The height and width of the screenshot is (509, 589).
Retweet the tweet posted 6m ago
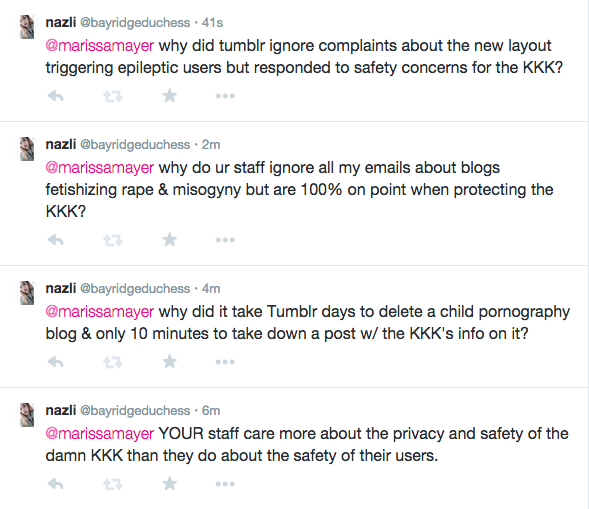[113, 484]
